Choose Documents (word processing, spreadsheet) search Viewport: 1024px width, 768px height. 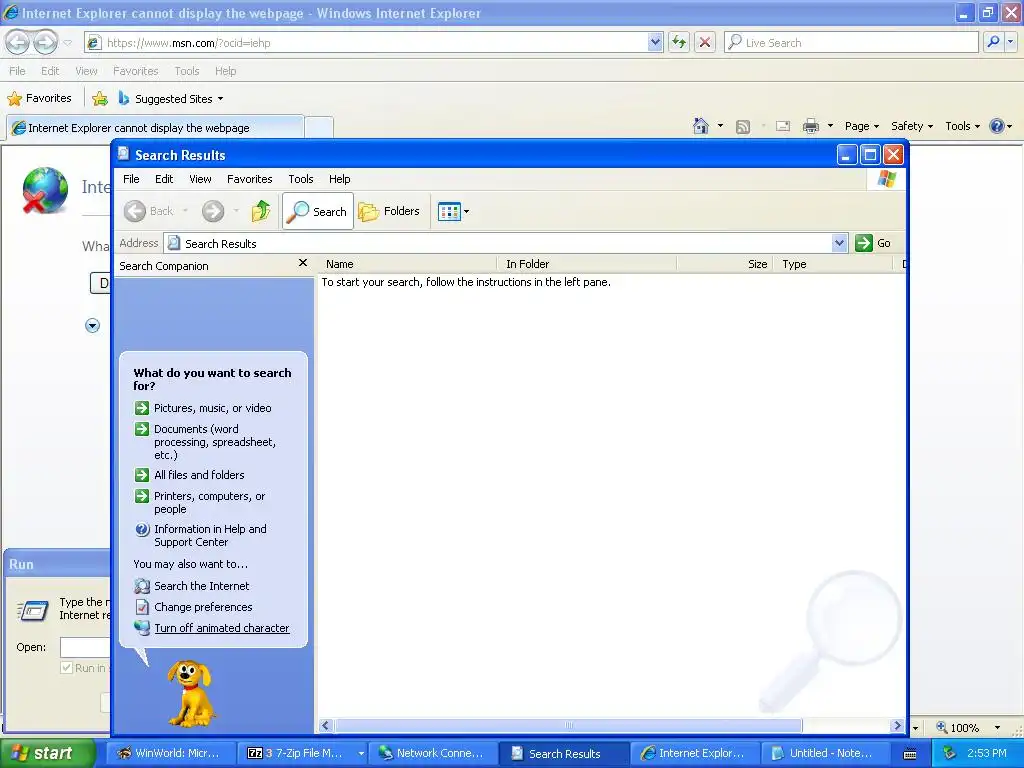coord(214,442)
